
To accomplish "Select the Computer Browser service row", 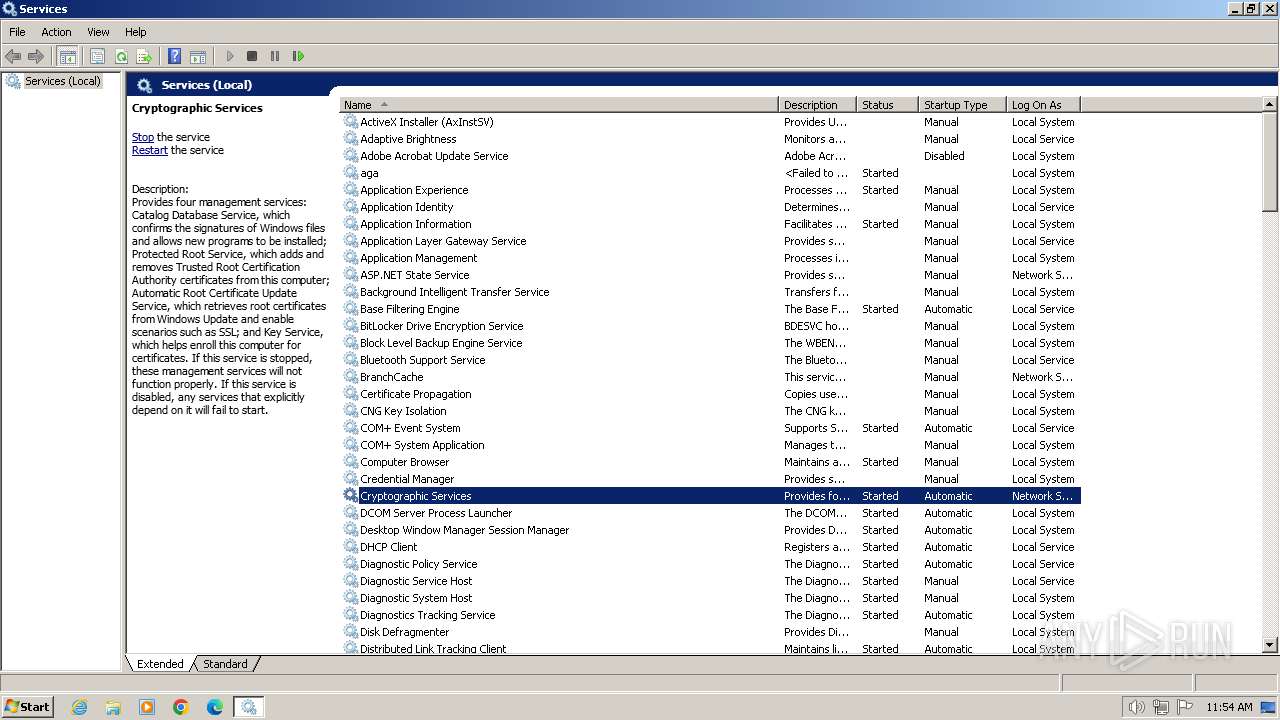I will [710, 462].
